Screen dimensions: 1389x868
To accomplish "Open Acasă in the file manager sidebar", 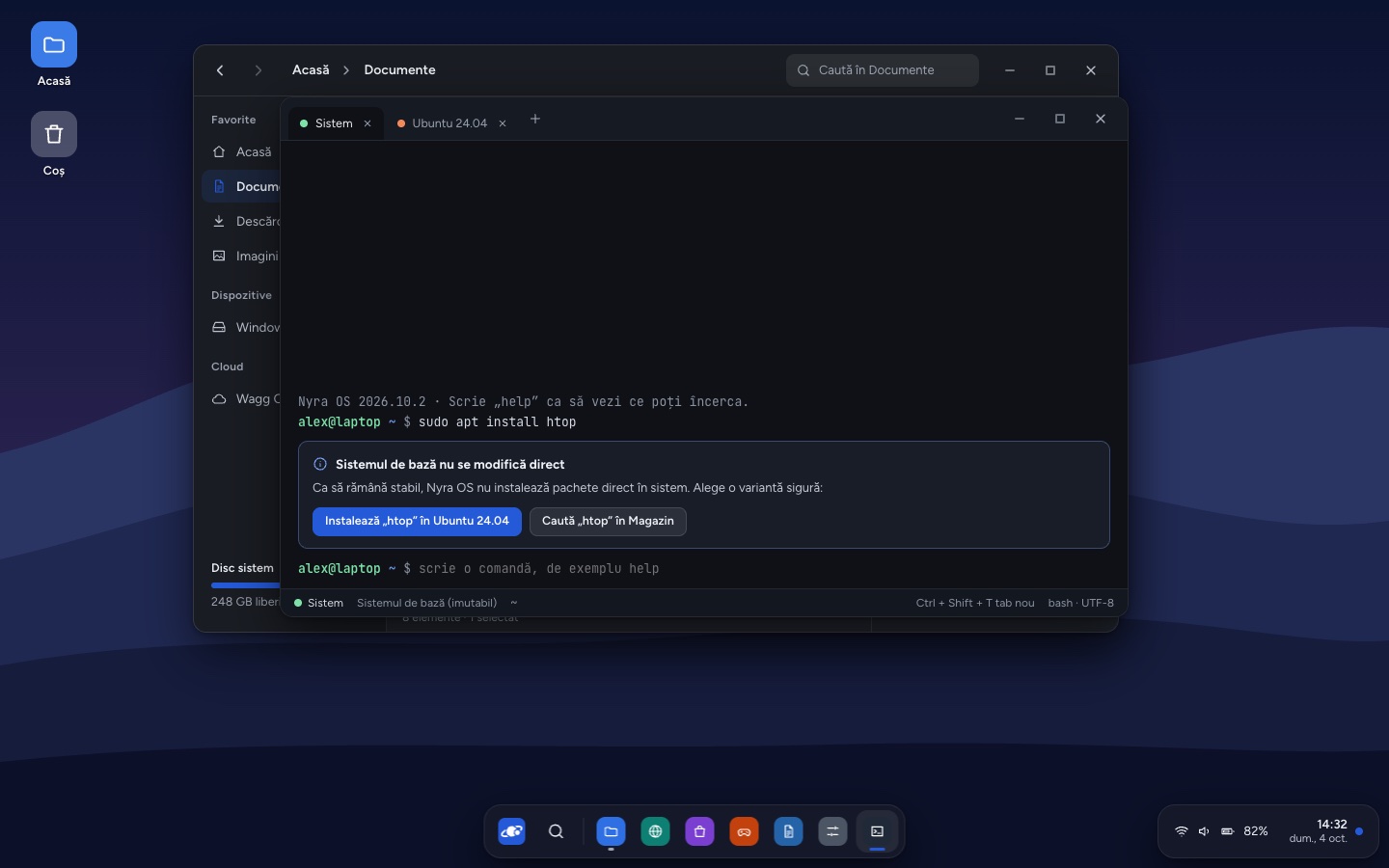I will (241, 152).
